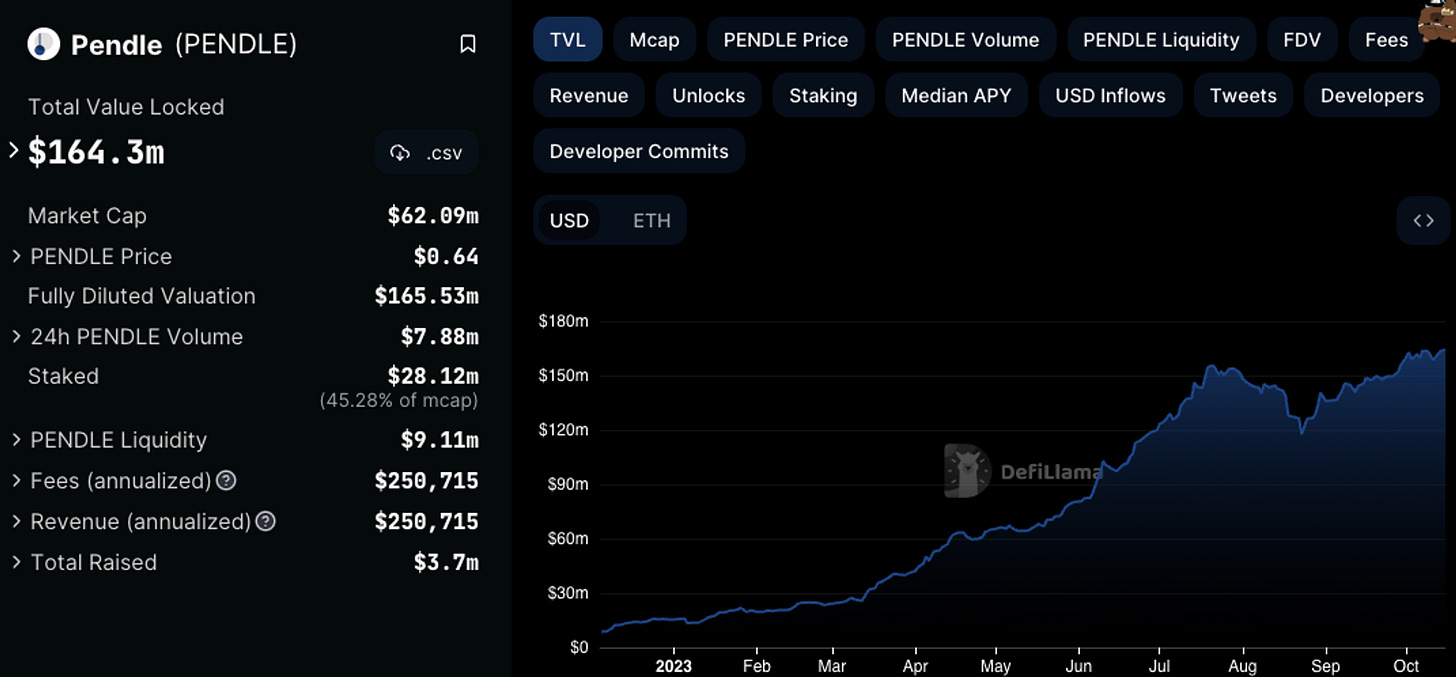Click Total Raised value $3.7m
This screenshot has height=677, width=1456.
446,563
